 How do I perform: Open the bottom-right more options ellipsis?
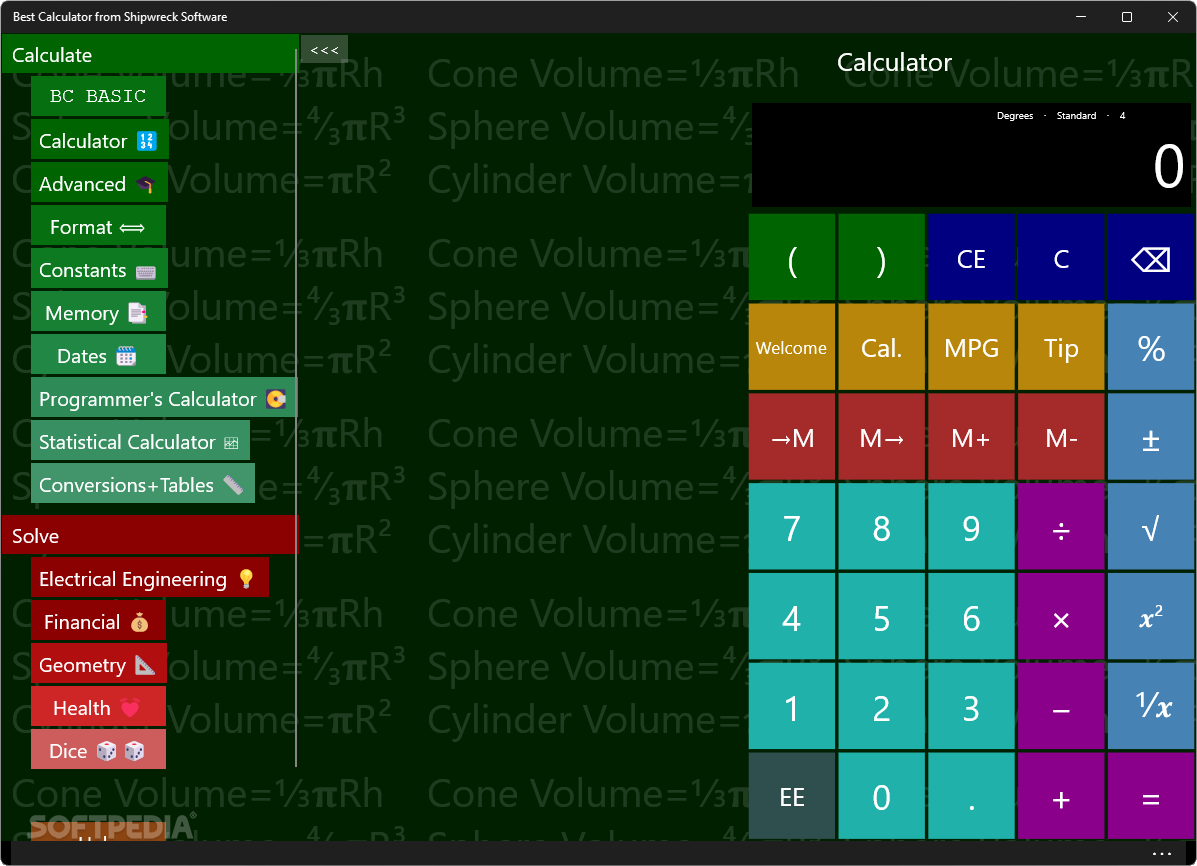tap(1161, 853)
